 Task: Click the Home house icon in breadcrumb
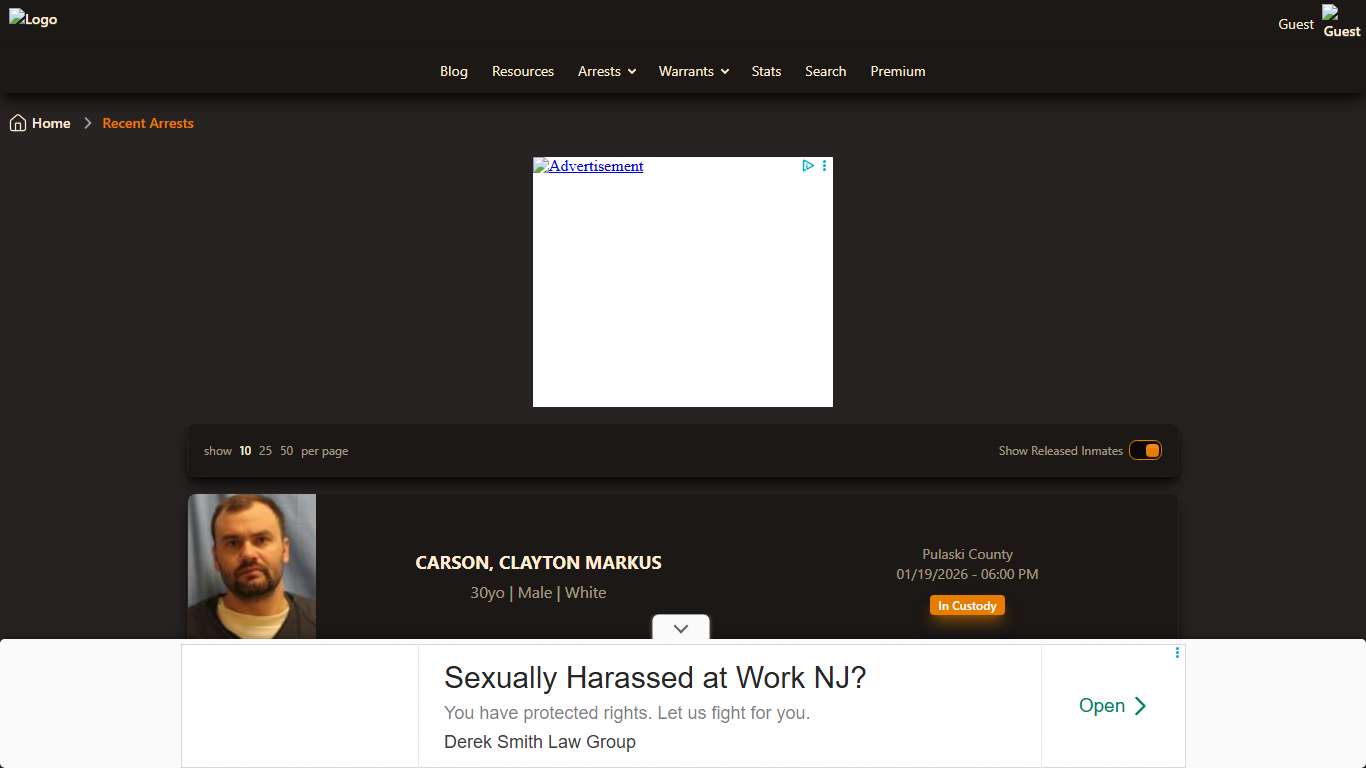click(18, 123)
